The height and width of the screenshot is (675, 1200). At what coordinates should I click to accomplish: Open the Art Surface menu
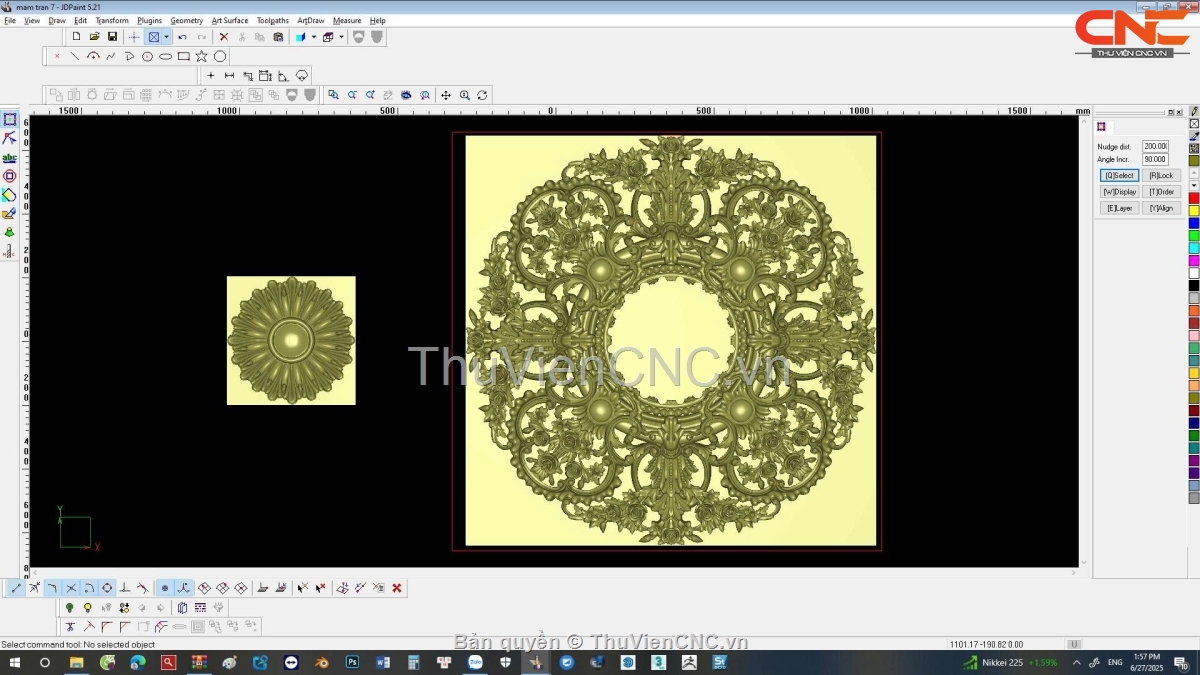click(230, 20)
